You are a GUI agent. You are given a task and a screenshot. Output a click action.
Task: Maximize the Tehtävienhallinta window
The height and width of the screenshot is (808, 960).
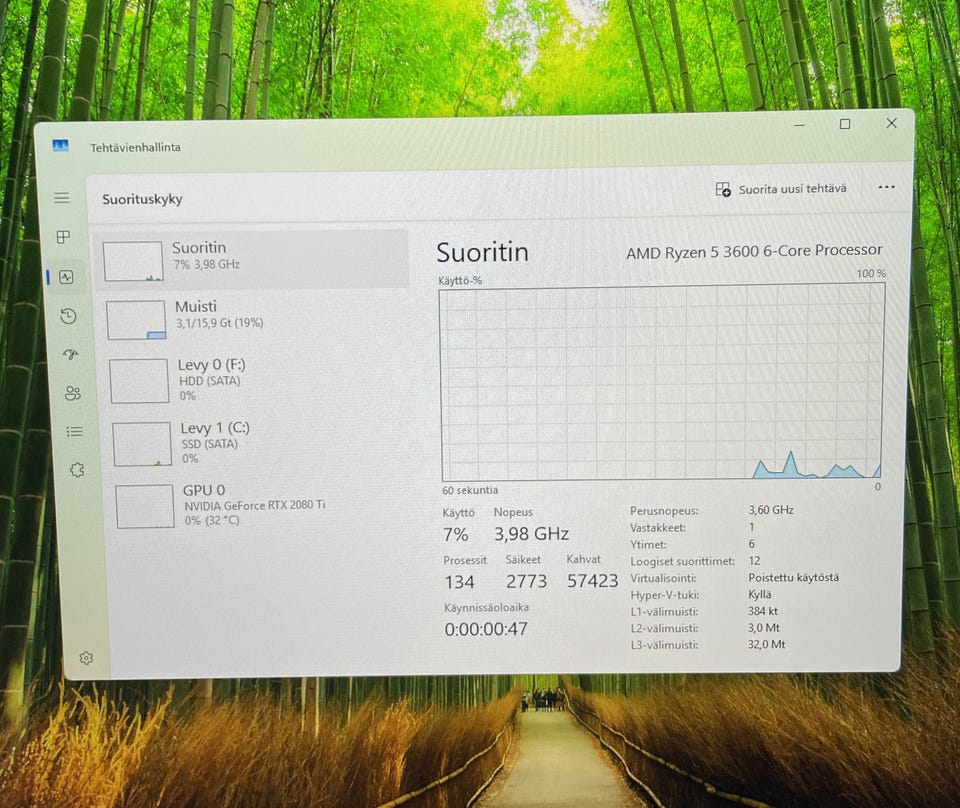(x=845, y=124)
